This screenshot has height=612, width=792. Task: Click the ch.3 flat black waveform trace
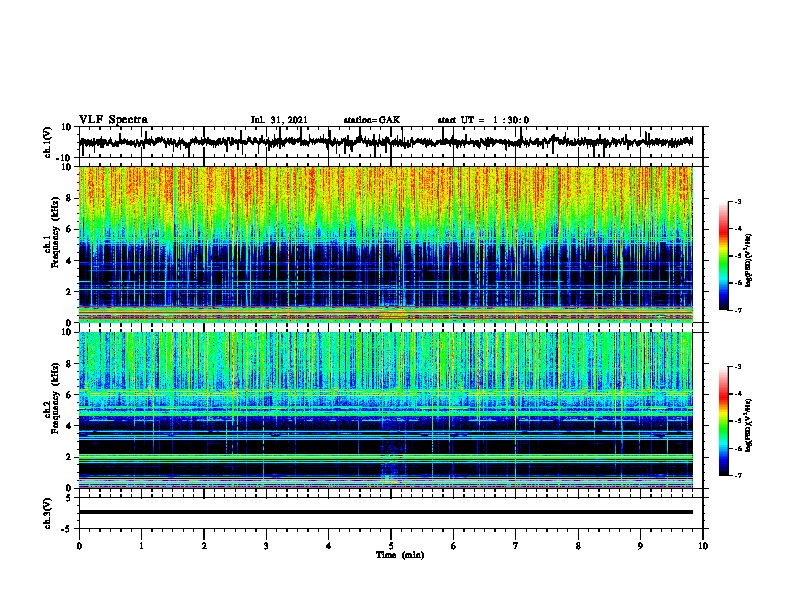(x=386, y=512)
